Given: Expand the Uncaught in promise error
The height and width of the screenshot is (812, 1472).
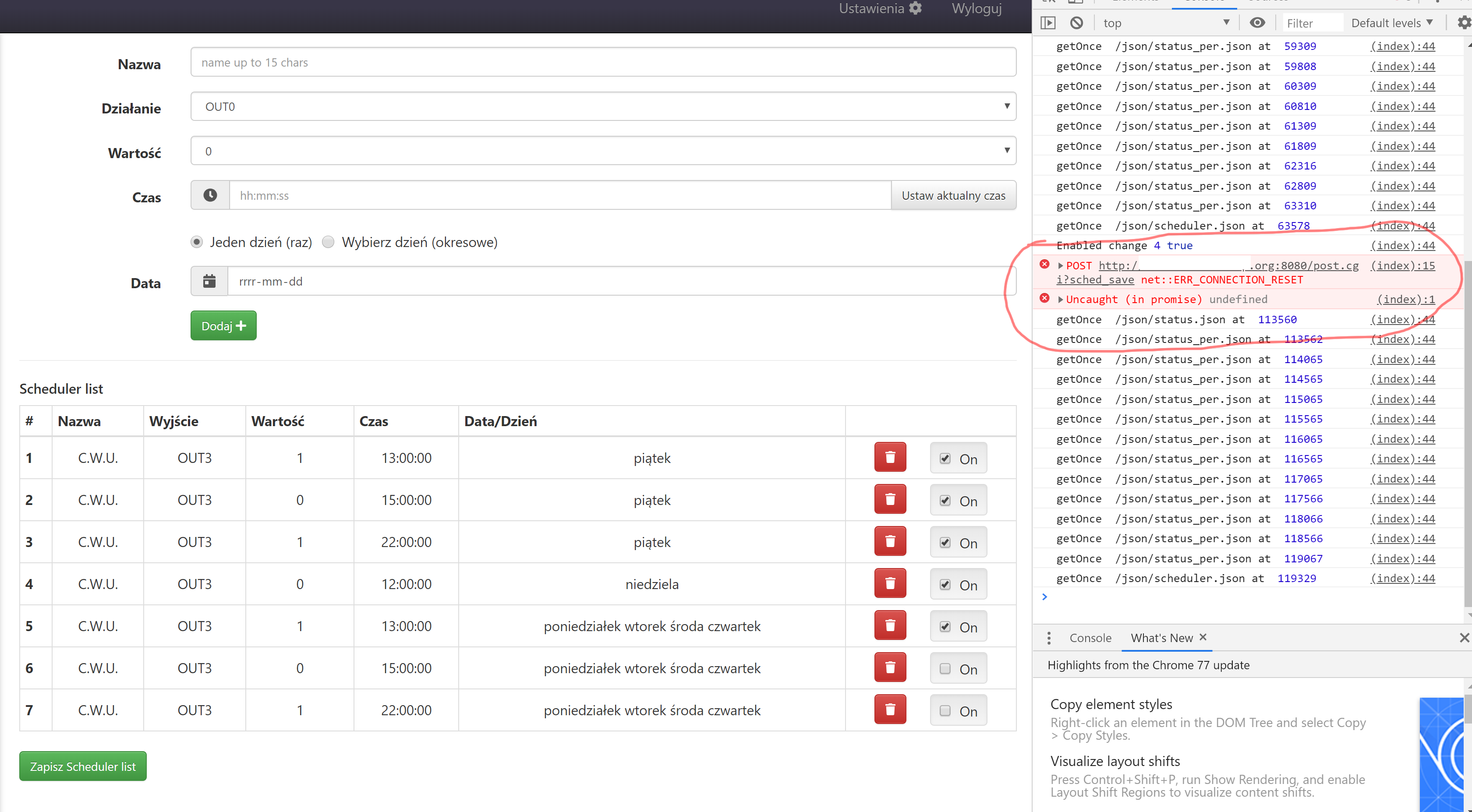Looking at the screenshot, I should (1061, 300).
